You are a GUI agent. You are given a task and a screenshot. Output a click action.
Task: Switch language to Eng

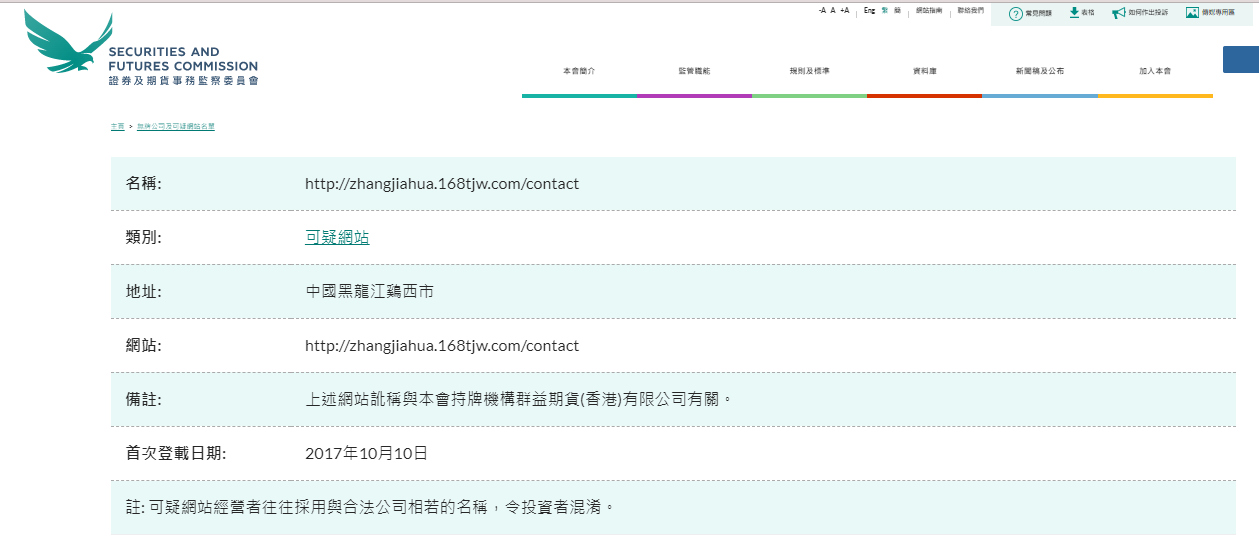pos(869,10)
